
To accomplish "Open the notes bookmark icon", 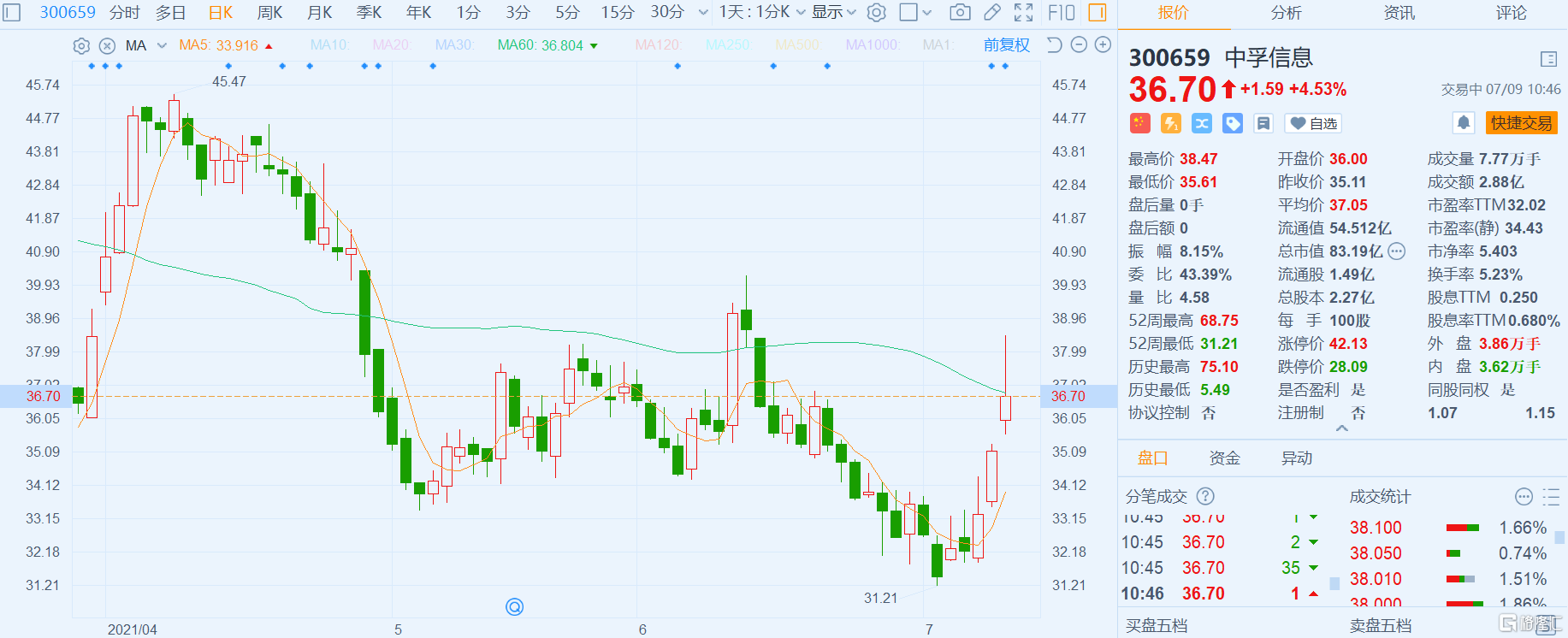I will (1263, 123).
